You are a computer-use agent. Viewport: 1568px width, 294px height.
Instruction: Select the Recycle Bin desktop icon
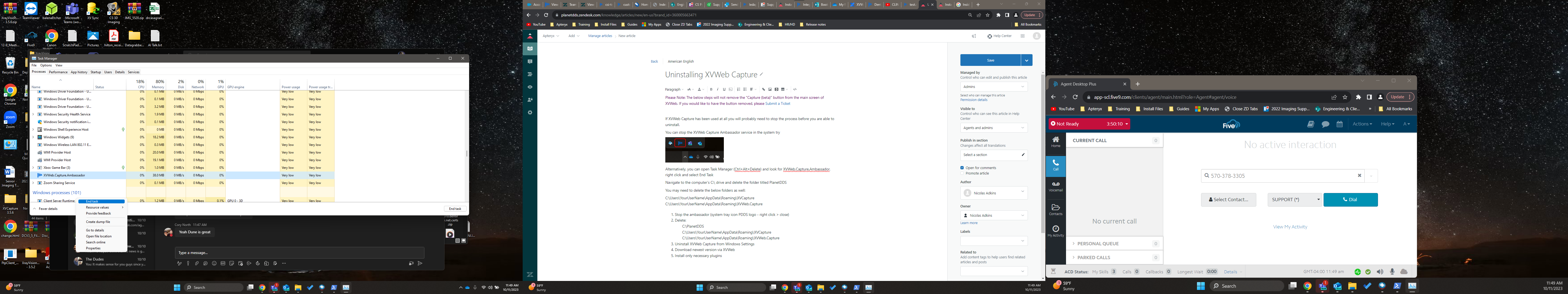[x=10, y=65]
